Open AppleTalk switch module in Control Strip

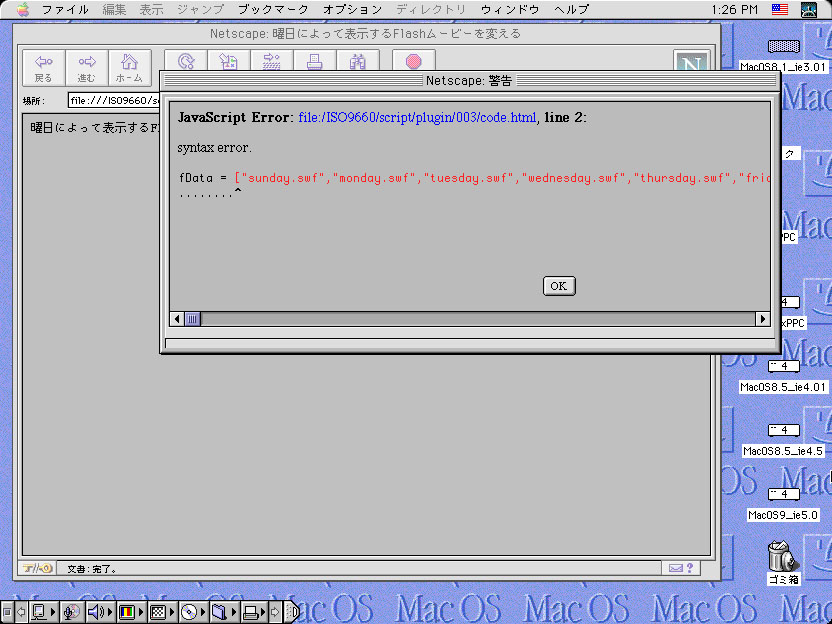[44, 612]
